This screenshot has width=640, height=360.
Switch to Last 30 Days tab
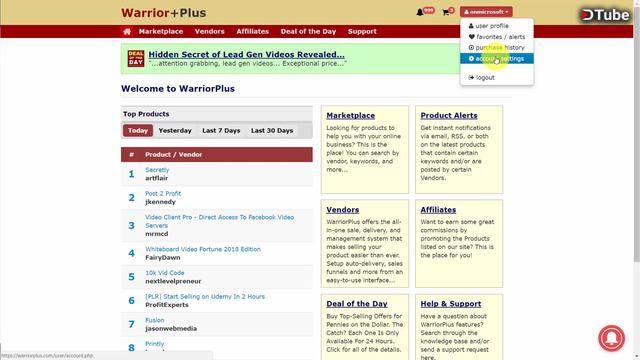[272, 131]
